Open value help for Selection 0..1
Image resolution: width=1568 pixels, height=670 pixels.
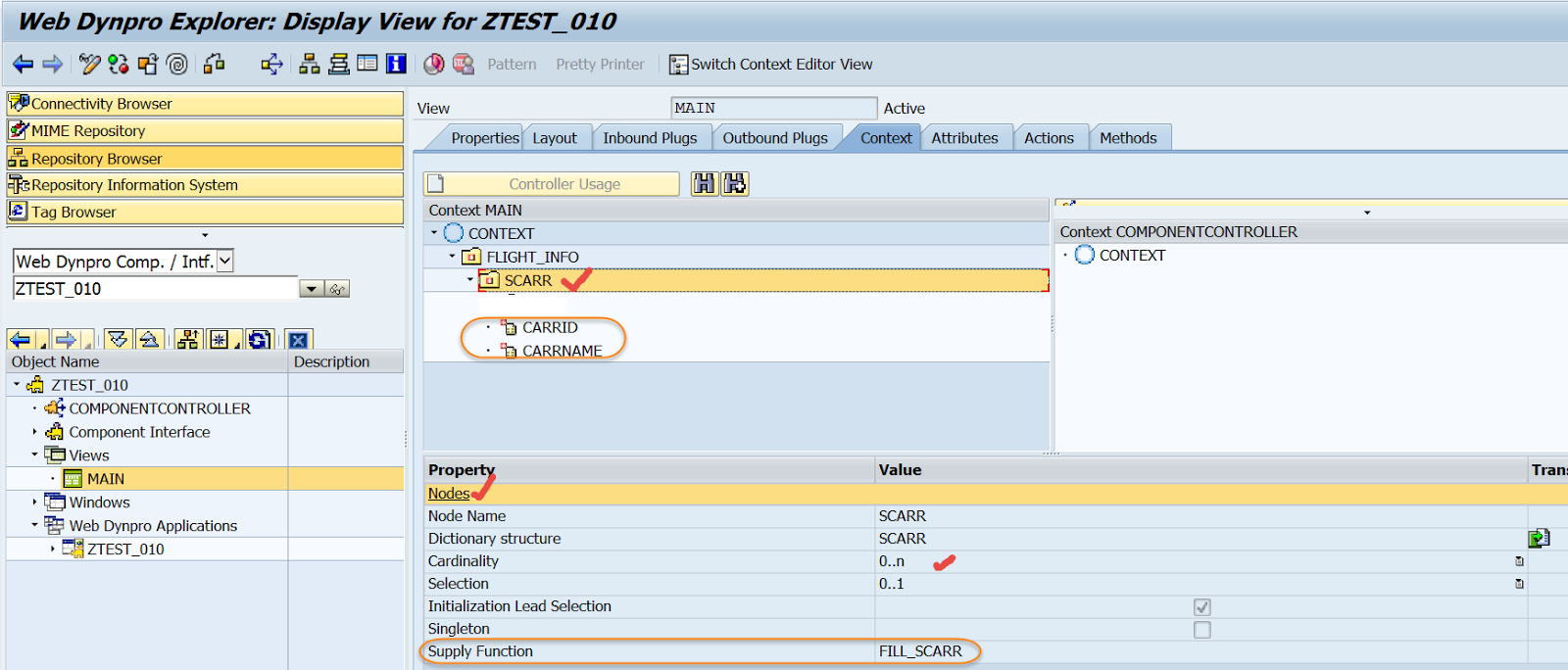click(1519, 584)
